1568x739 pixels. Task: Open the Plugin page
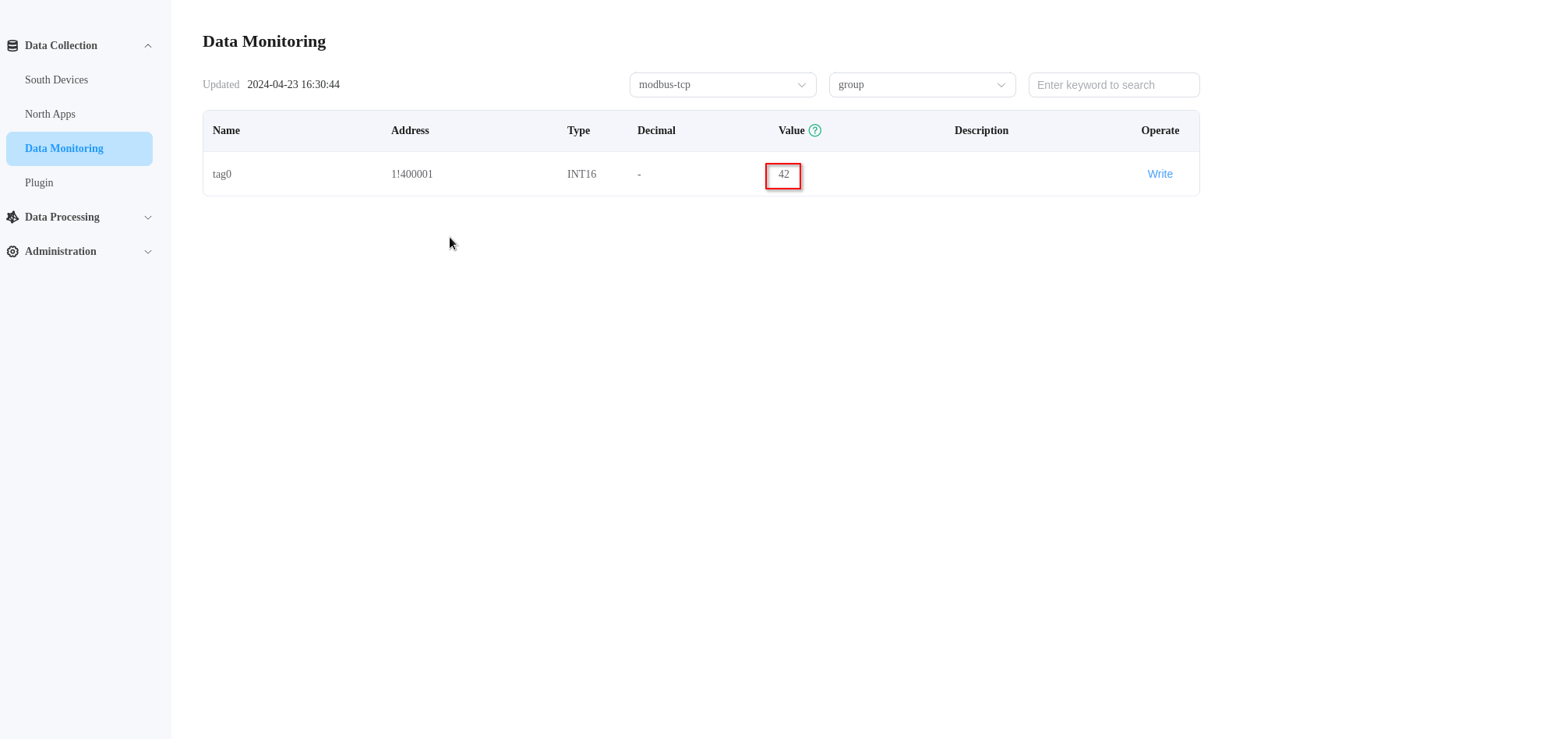[39, 182]
